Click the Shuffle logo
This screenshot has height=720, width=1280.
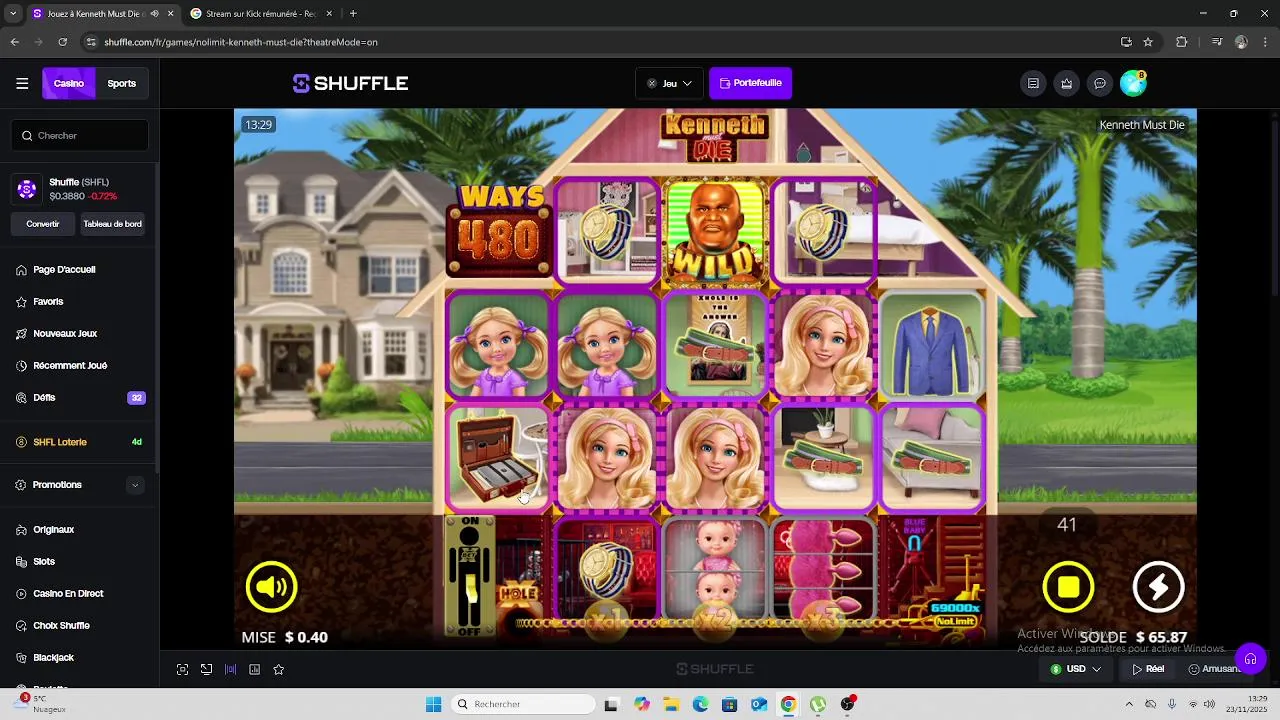tap(350, 84)
